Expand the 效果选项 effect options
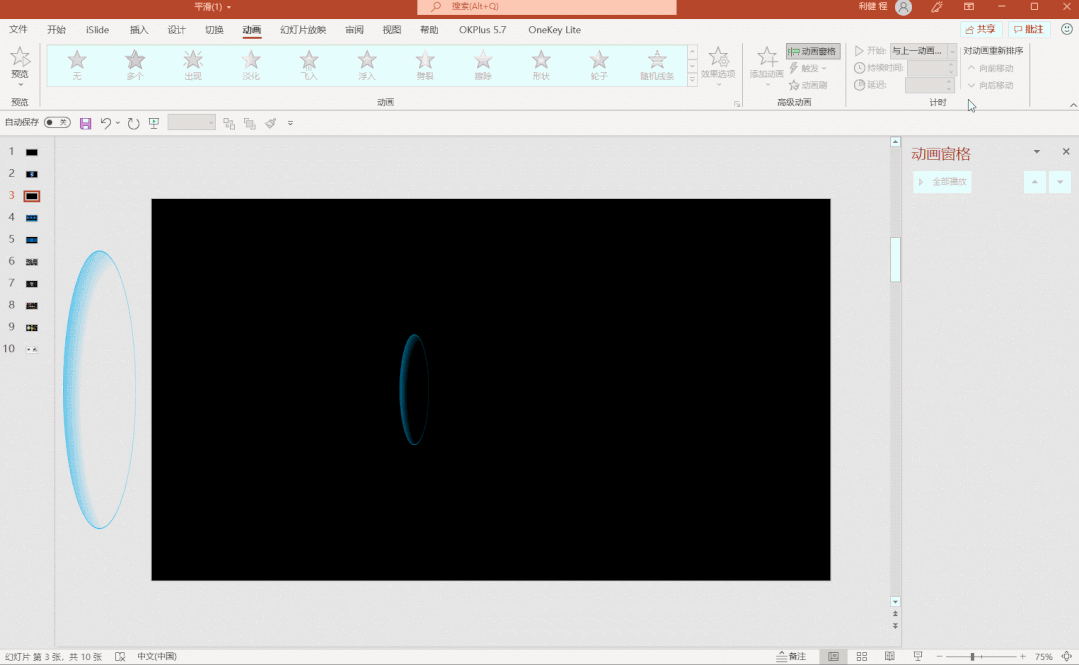Viewport: 1079px width, 665px height. [x=718, y=66]
